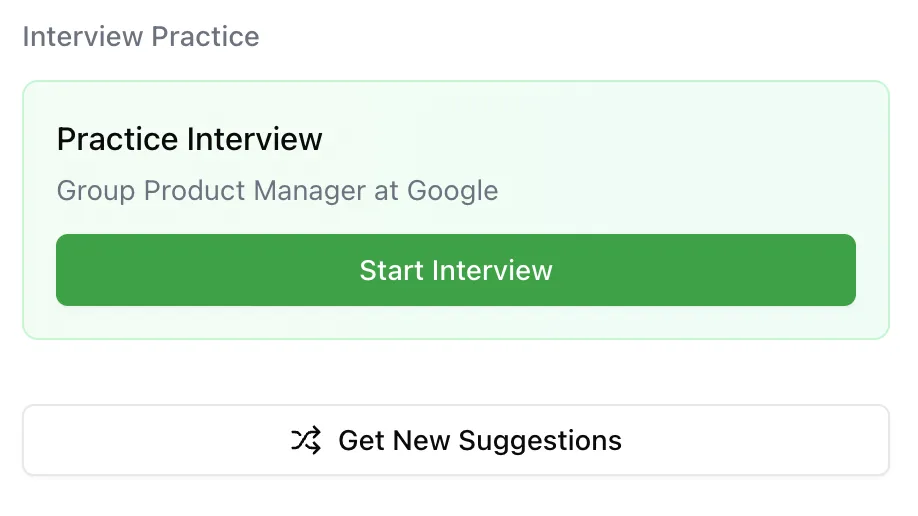Click the shuffle icon beside Get New Suggestions
Viewport: 918px width, 516px height.
click(x=306, y=440)
